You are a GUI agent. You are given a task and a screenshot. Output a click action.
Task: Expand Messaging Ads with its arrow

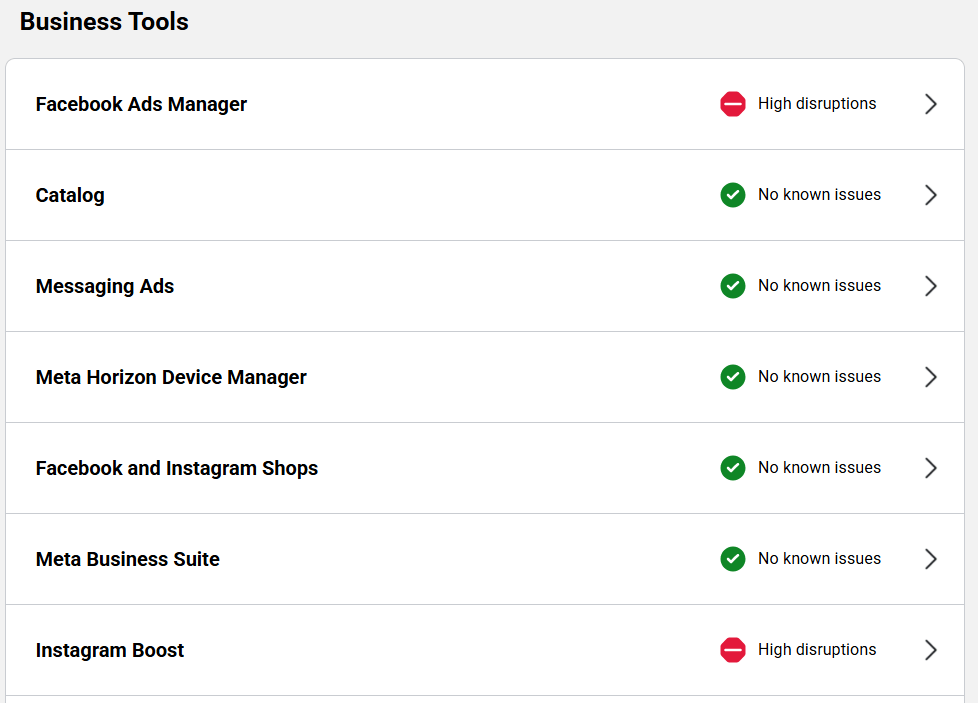(930, 286)
